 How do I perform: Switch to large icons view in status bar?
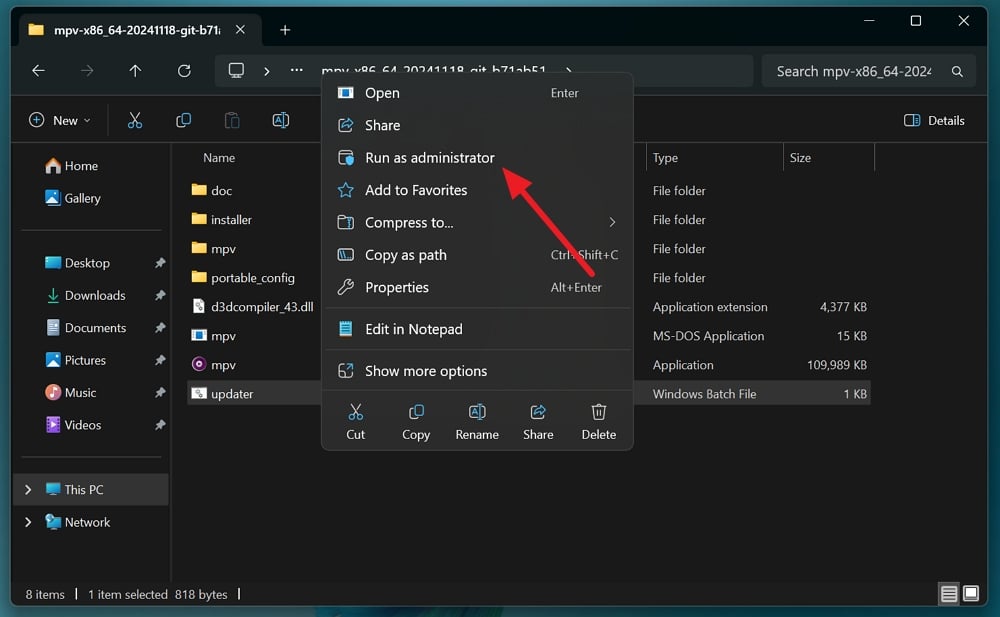pyautogui.click(x=971, y=593)
